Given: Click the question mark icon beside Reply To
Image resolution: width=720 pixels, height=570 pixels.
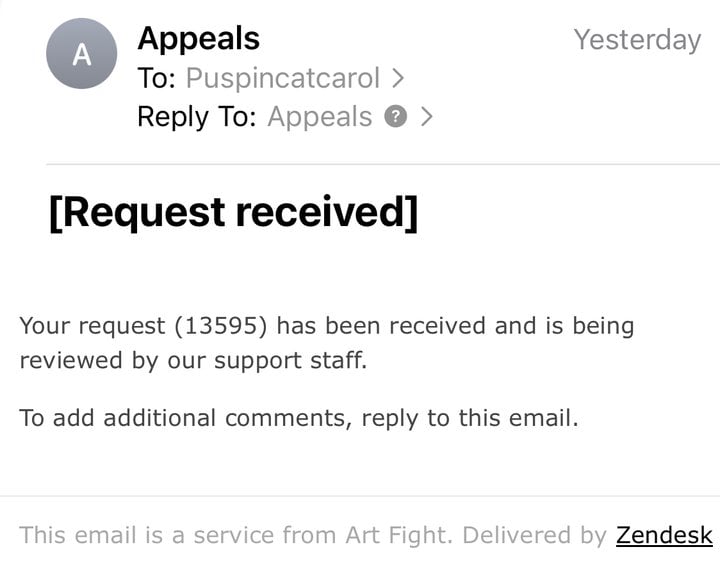Looking at the screenshot, I should tap(395, 116).
